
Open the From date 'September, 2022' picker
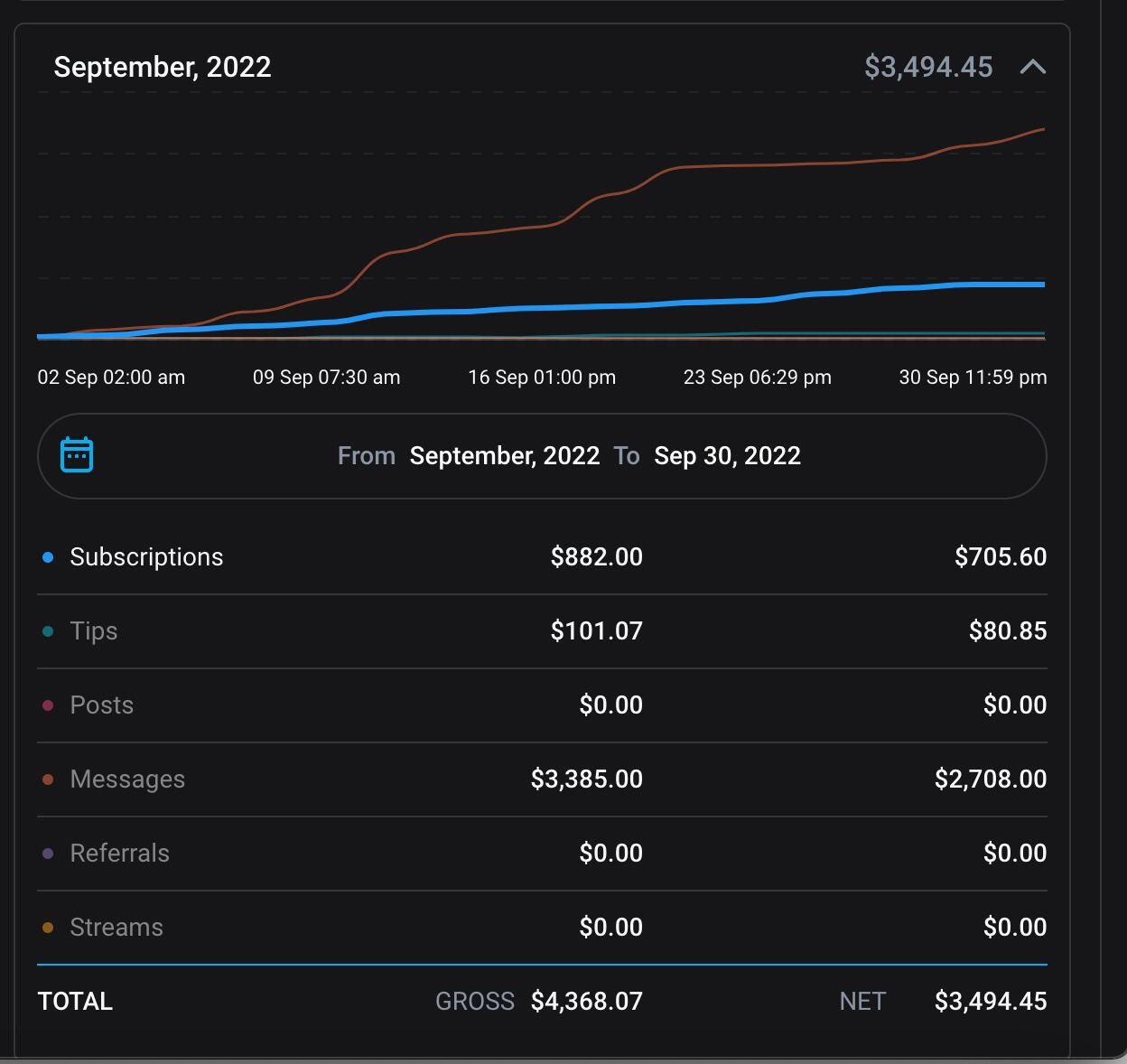pos(504,456)
